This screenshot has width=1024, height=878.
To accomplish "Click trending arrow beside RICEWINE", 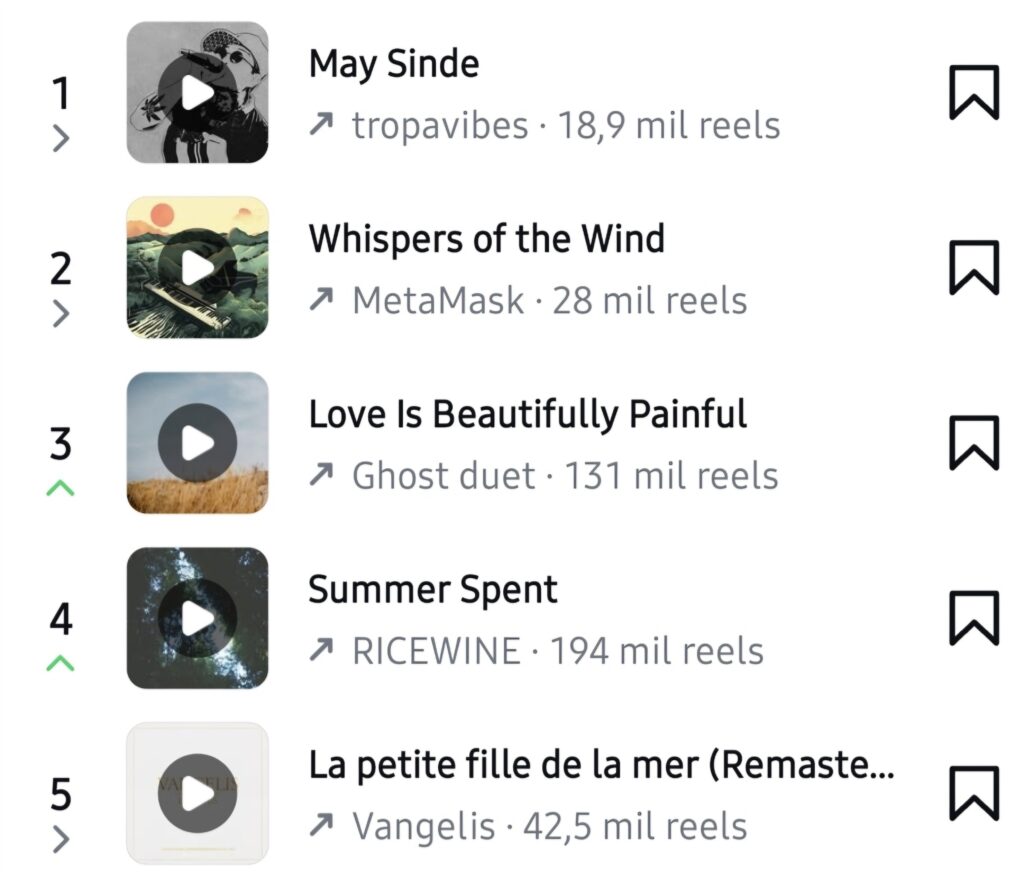I will [321, 649].
